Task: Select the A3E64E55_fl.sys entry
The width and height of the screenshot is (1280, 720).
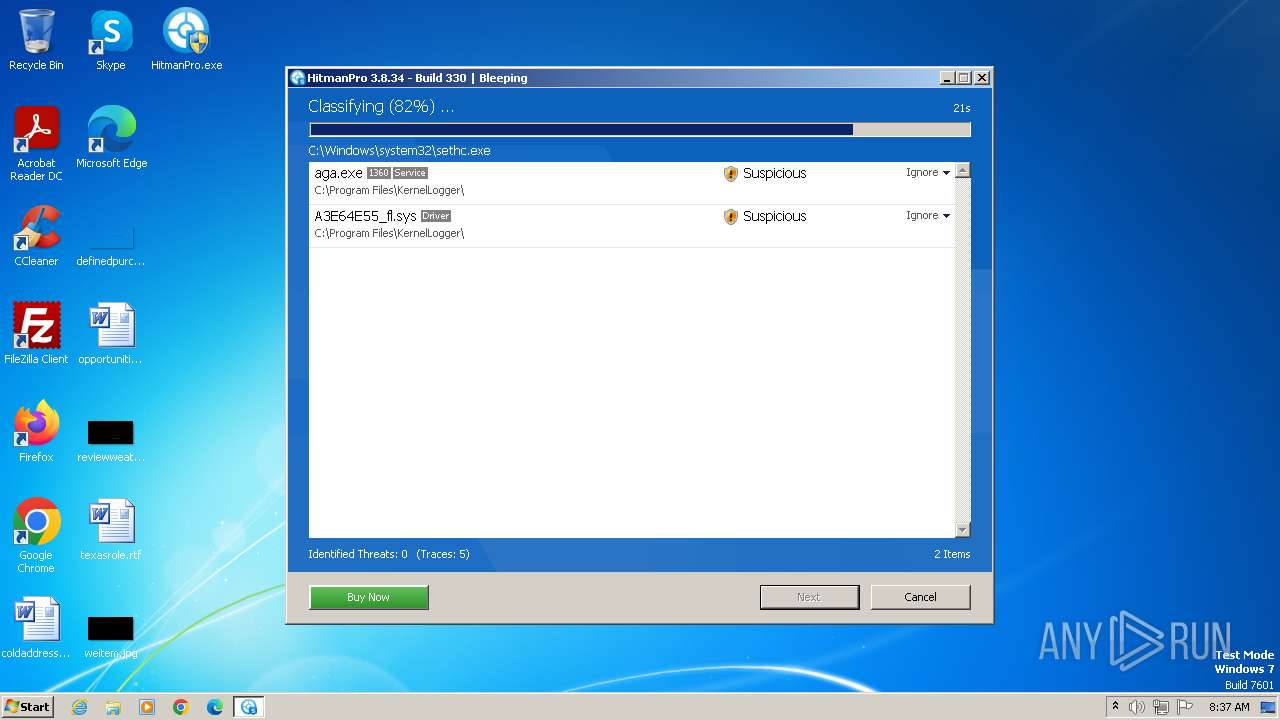Action: click(x=632, y=225)
